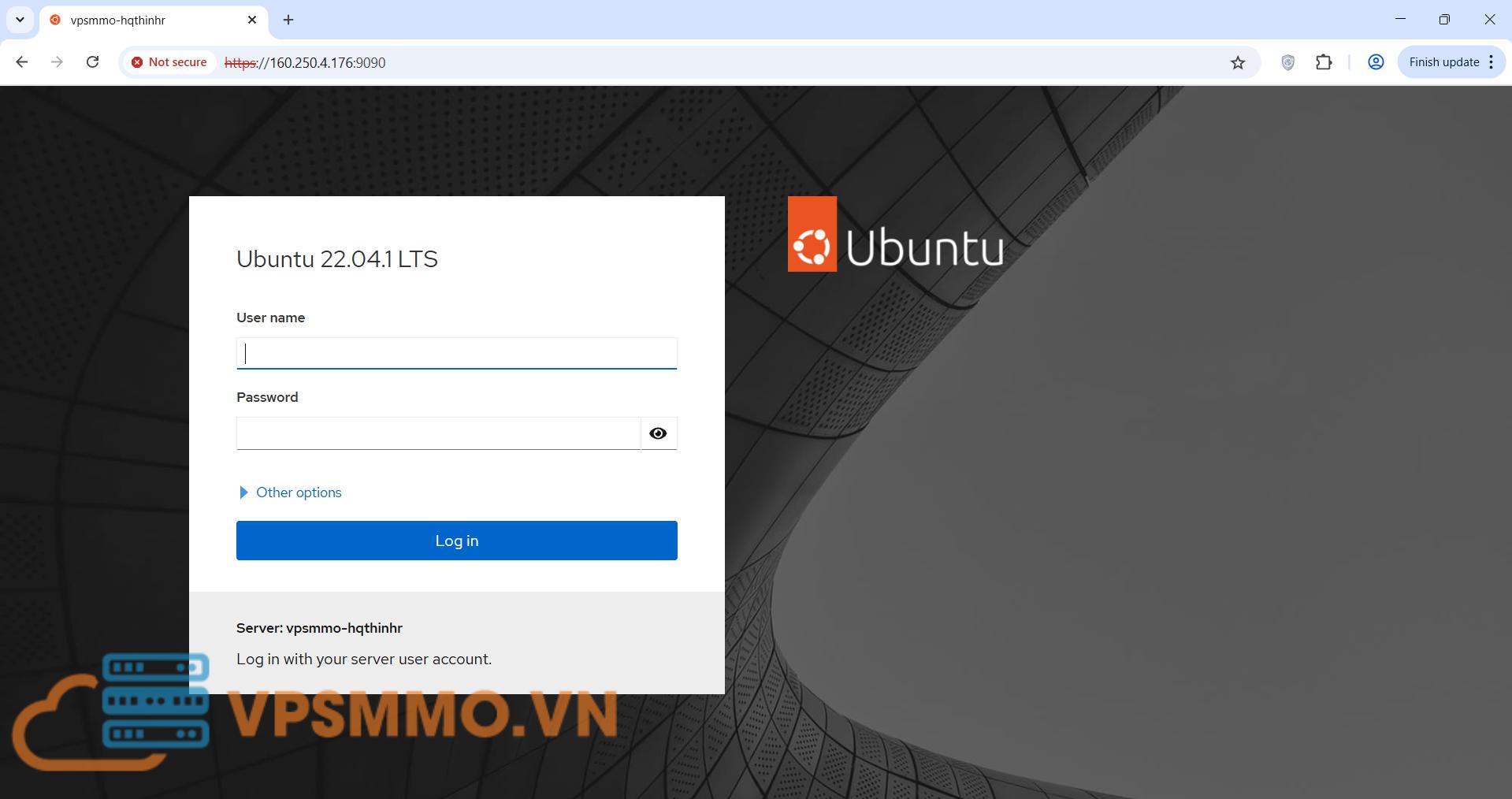Click the Ubuntu logo

(x=895, y=235)
